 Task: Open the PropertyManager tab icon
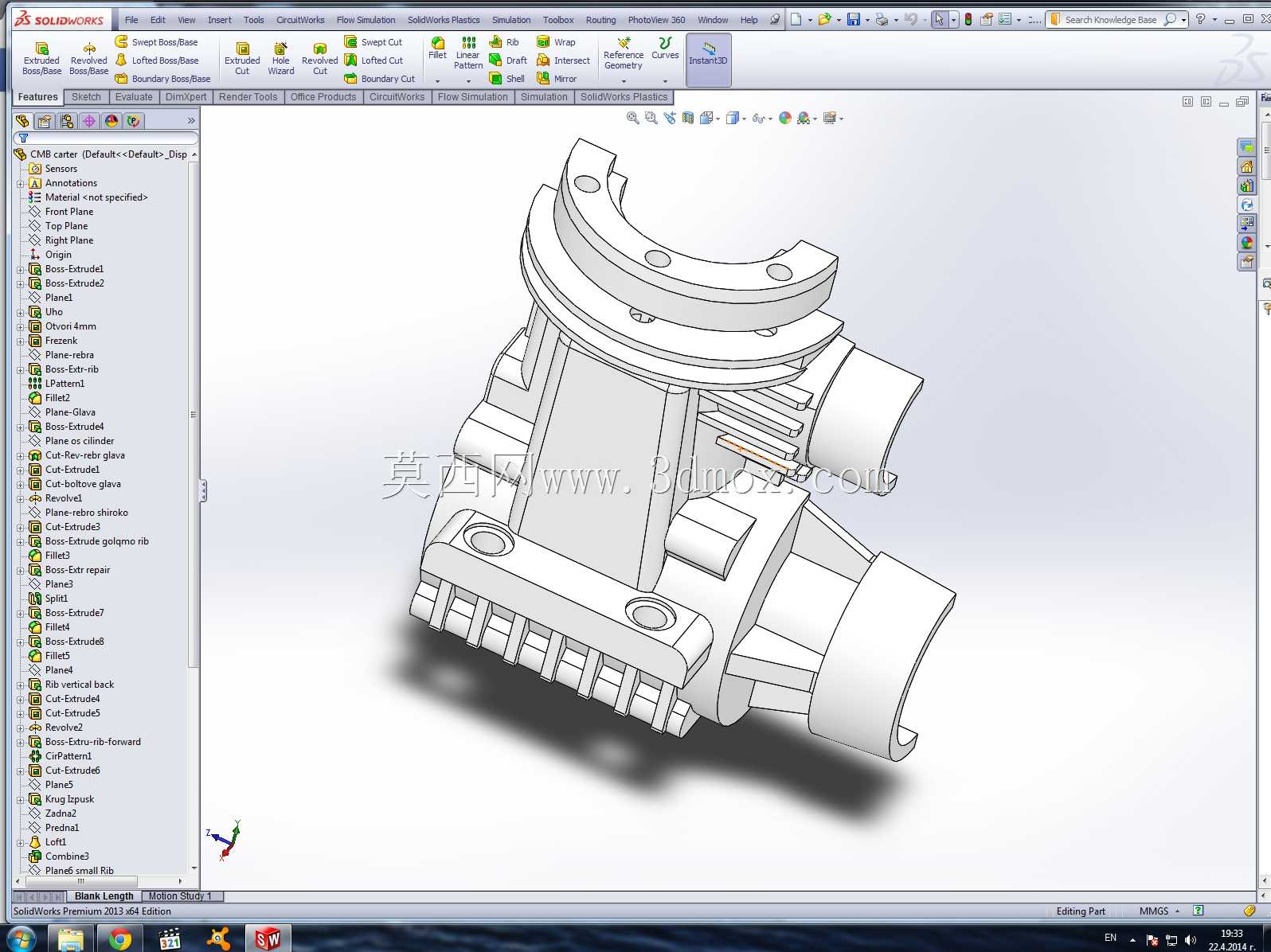point(45,121)
